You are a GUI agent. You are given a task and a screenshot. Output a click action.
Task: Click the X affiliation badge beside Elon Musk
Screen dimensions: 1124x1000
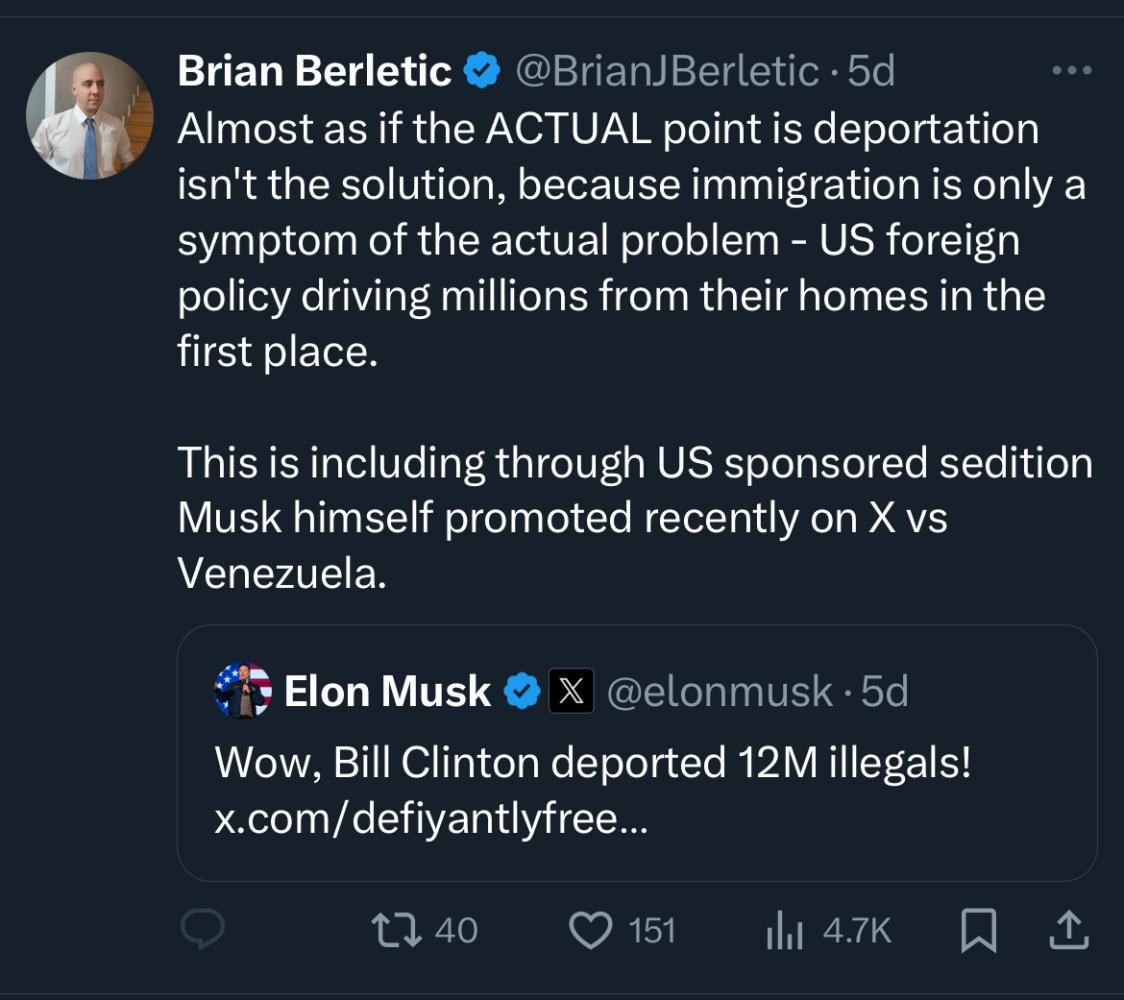point(571,691)
